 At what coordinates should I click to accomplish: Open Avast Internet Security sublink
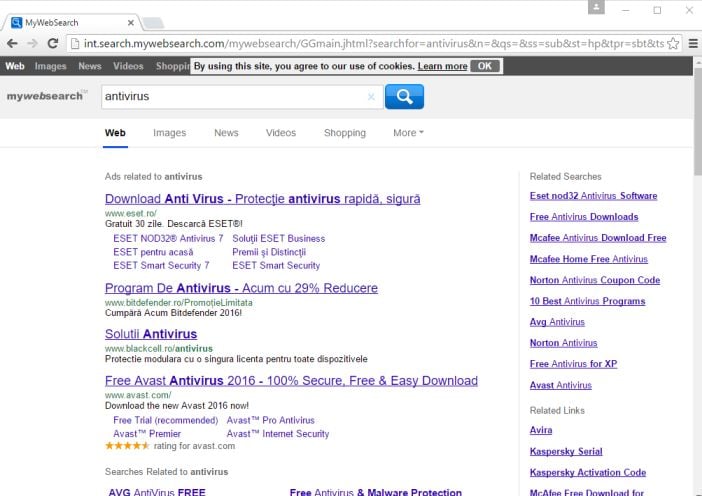(278, 434)
